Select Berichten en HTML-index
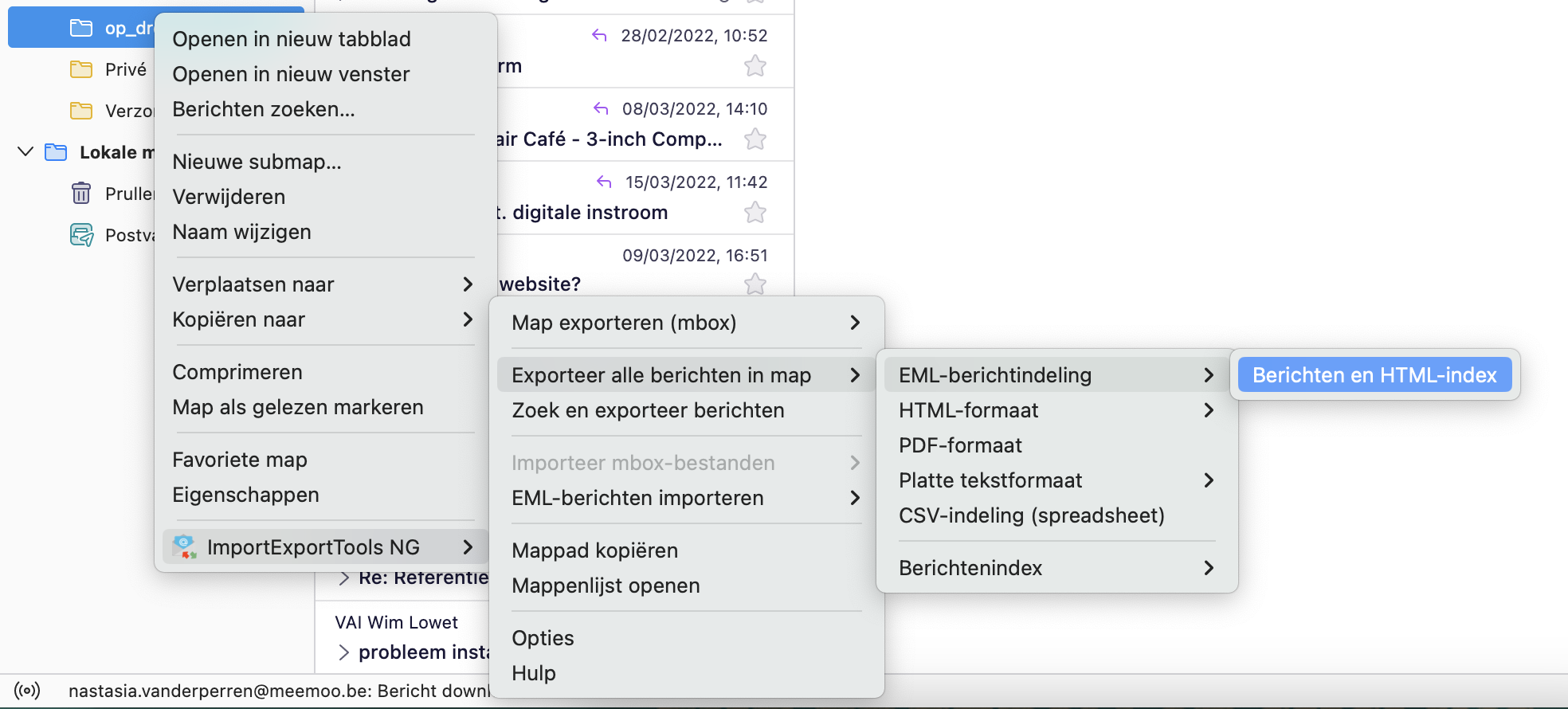The width and height of the screenshot is (1568, 709). click(x=1374, y=375)
